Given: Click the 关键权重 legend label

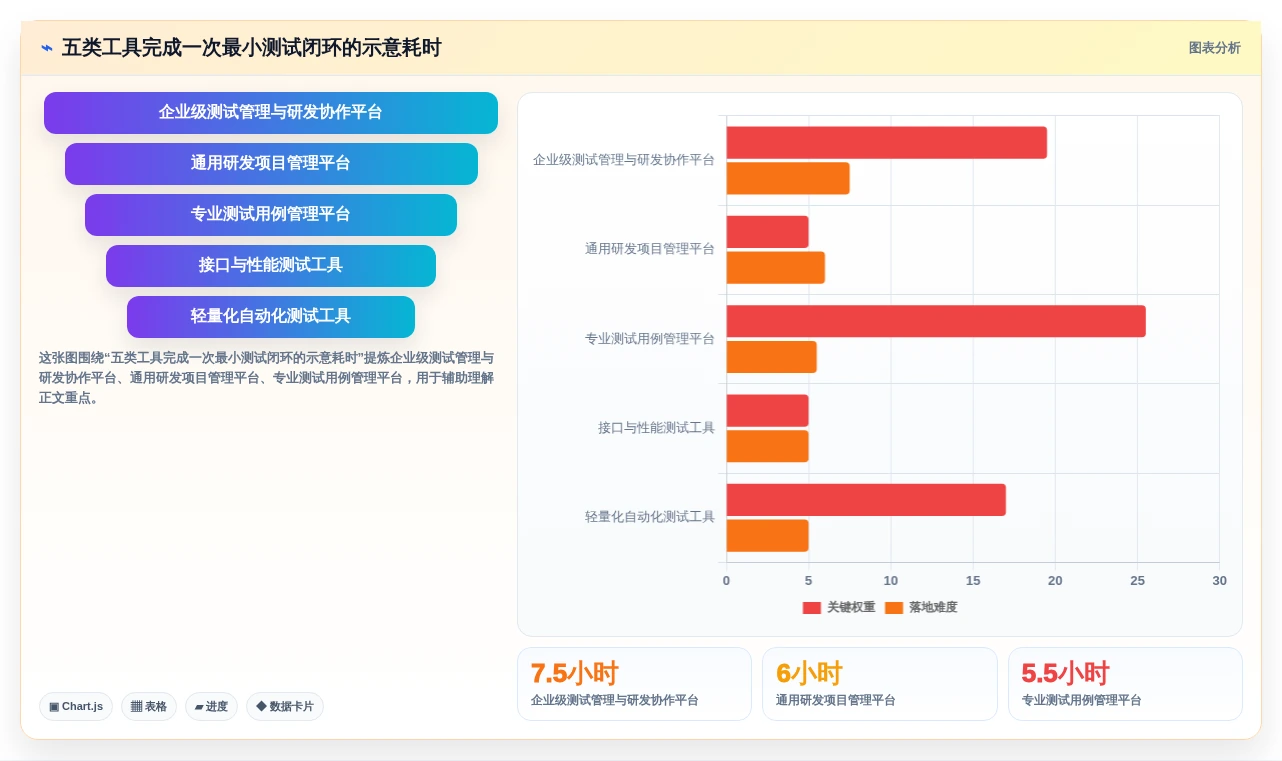Looking at the screenshot, I should tap(851, 608).
